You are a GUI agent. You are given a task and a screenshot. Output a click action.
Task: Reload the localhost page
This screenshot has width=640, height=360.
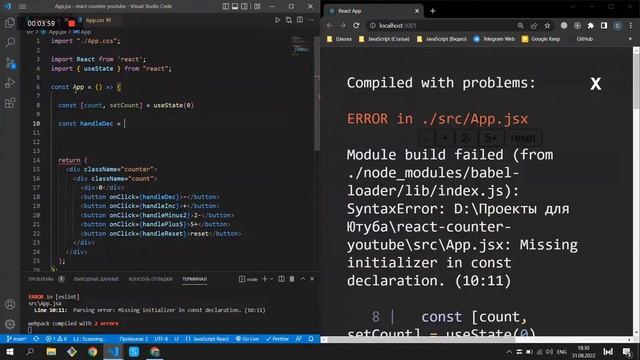356,25
